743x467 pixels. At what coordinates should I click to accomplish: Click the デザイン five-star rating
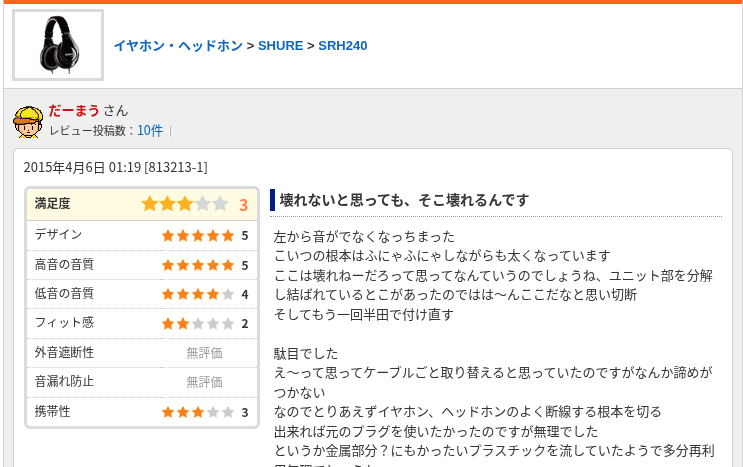198,235
